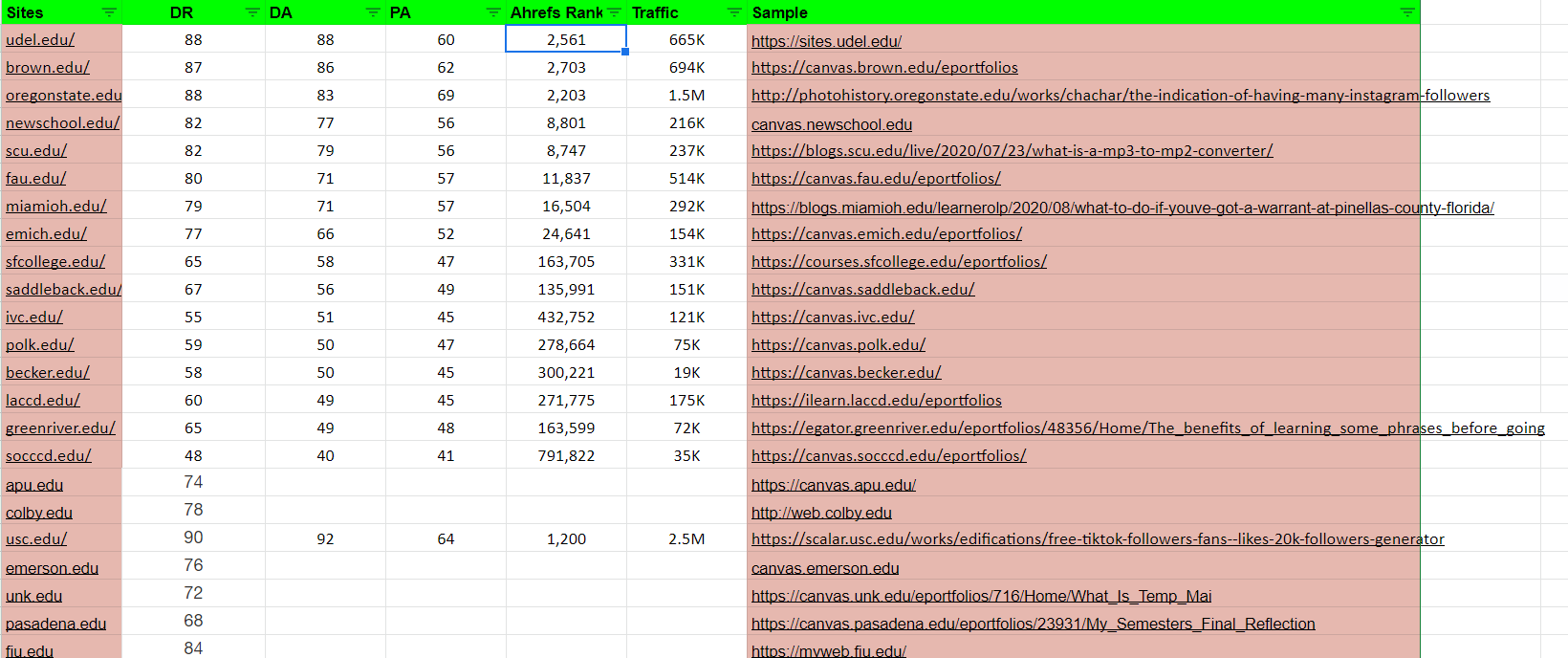1568x658 pixels.
Task: Open the canvas.saddleback.edu/ sample link
Action: (x=863, y=290)
